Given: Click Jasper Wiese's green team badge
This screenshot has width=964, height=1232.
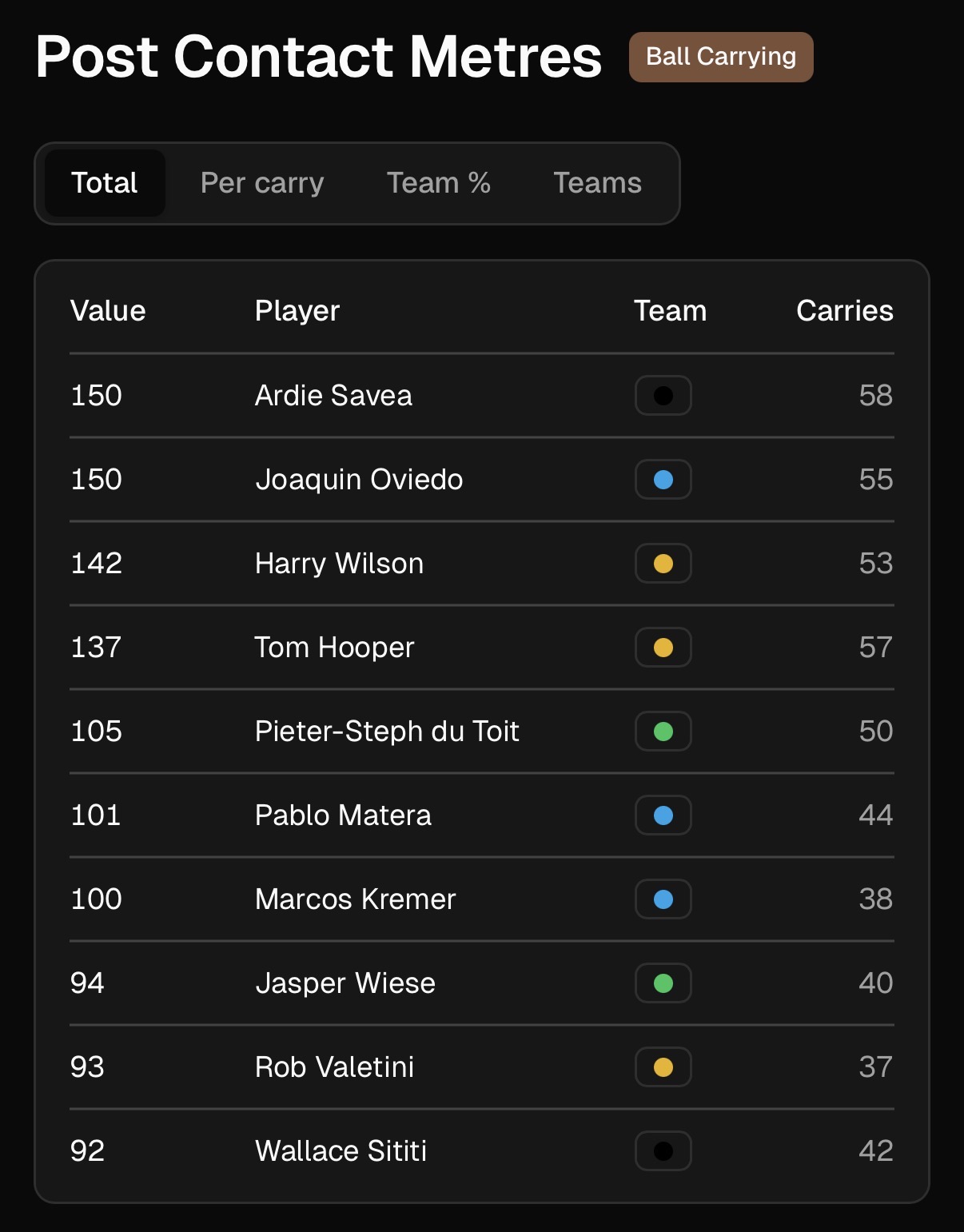Looking at the screenshot, I should pyautogui.click(x=663, y=983).
